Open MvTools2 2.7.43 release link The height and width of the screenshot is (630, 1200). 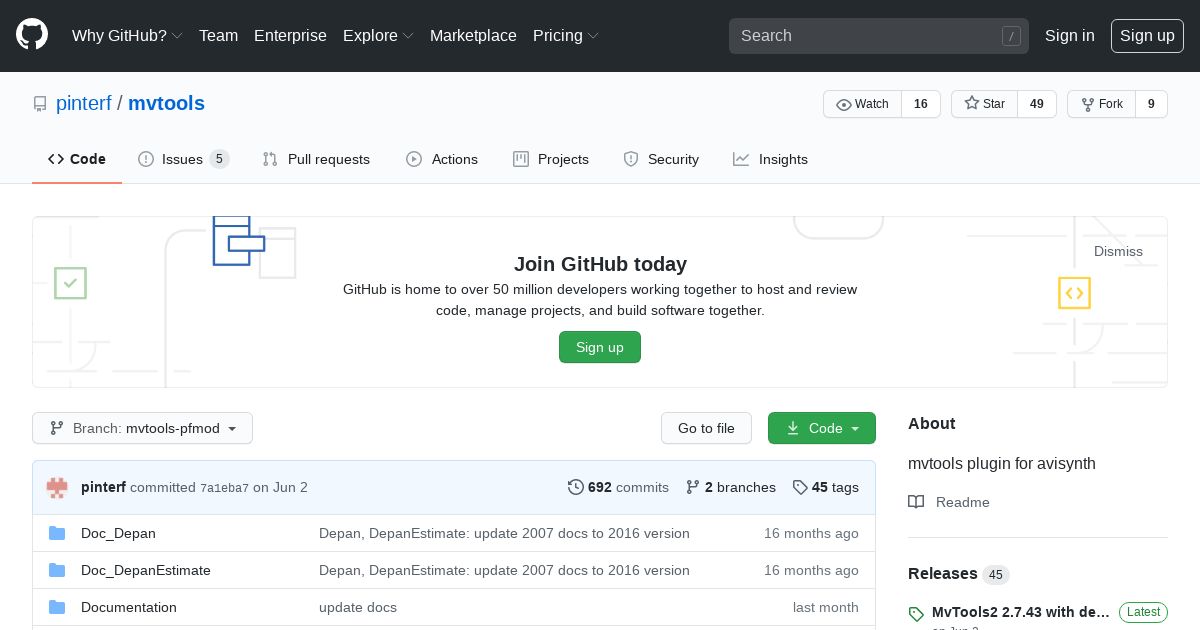pos(1021,612)
